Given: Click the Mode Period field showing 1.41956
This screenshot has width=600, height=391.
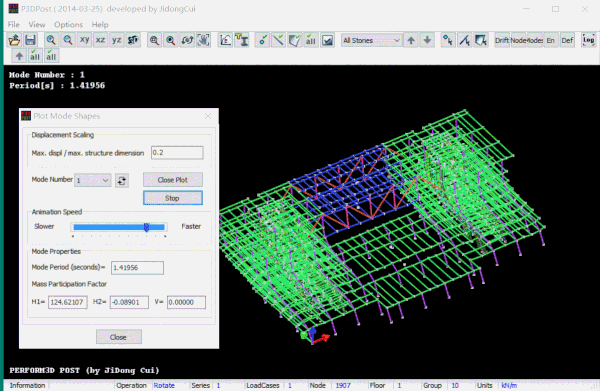Looking at the screenshot, I should pyautogui.click(x=137, y=268).
